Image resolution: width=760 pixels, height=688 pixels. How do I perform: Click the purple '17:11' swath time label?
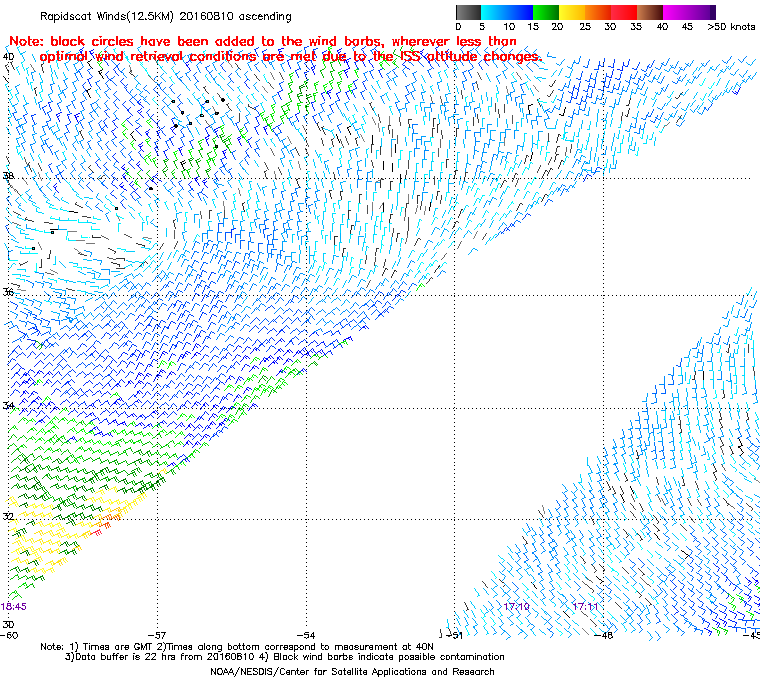(585, 607)
